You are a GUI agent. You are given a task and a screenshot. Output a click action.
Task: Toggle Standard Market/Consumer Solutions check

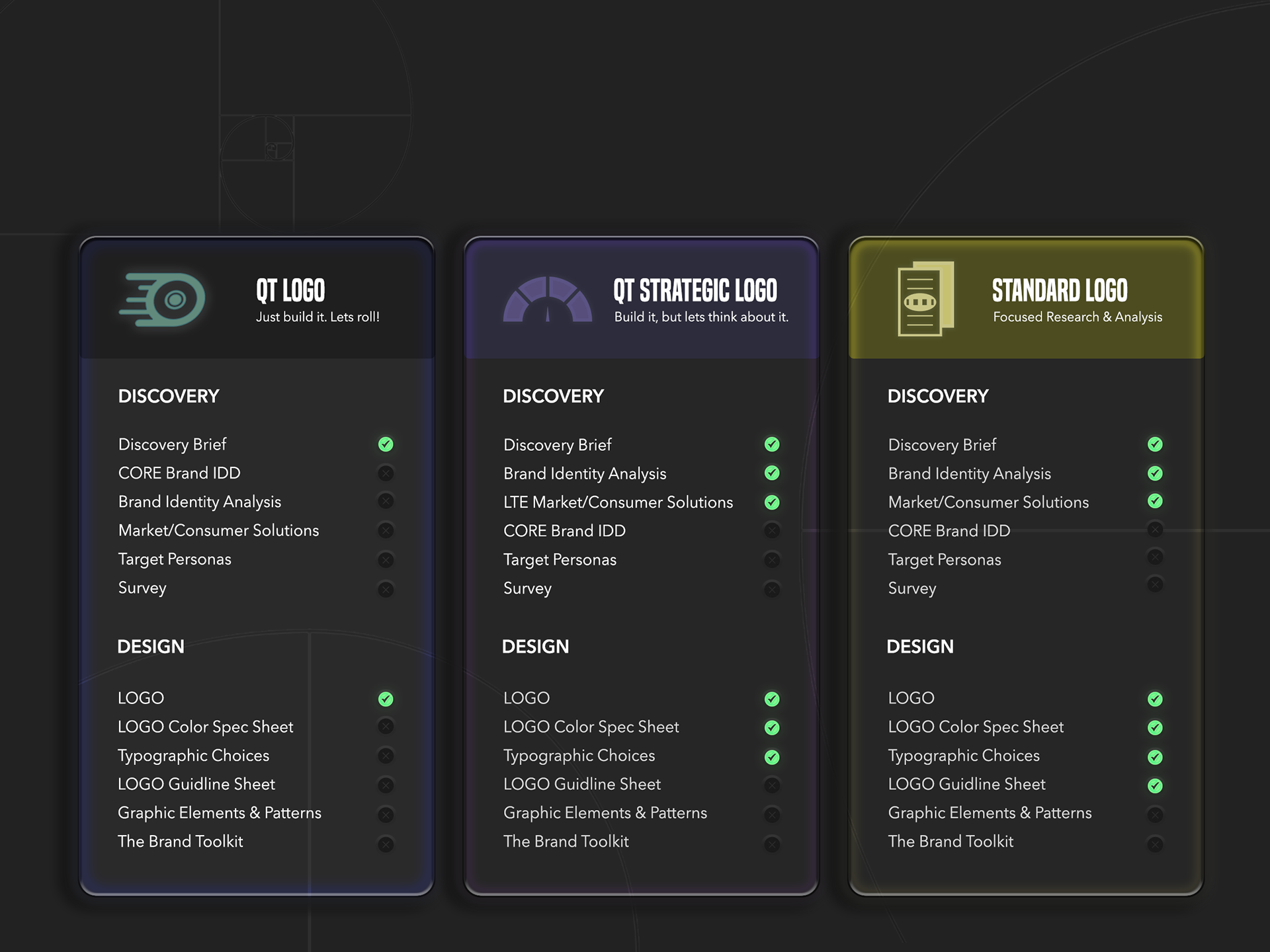(x=1155, y=501)
